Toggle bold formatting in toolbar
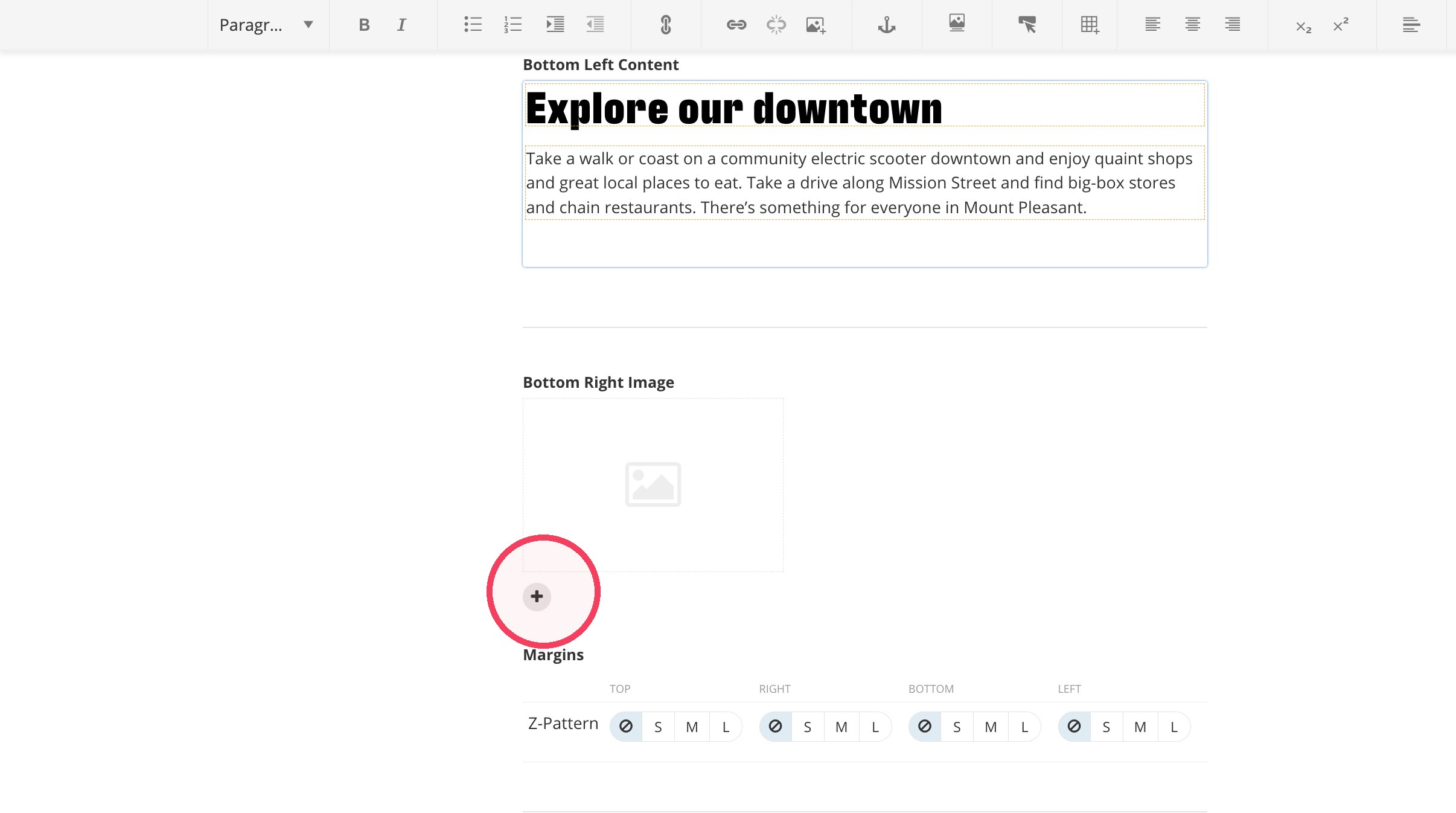 364,25
